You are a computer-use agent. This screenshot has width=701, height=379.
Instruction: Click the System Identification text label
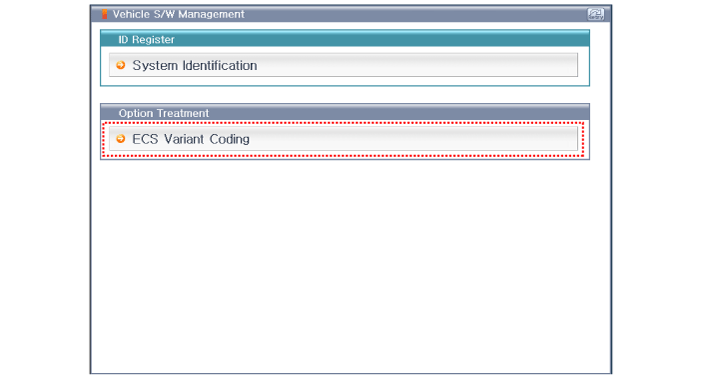coord(194,65)
